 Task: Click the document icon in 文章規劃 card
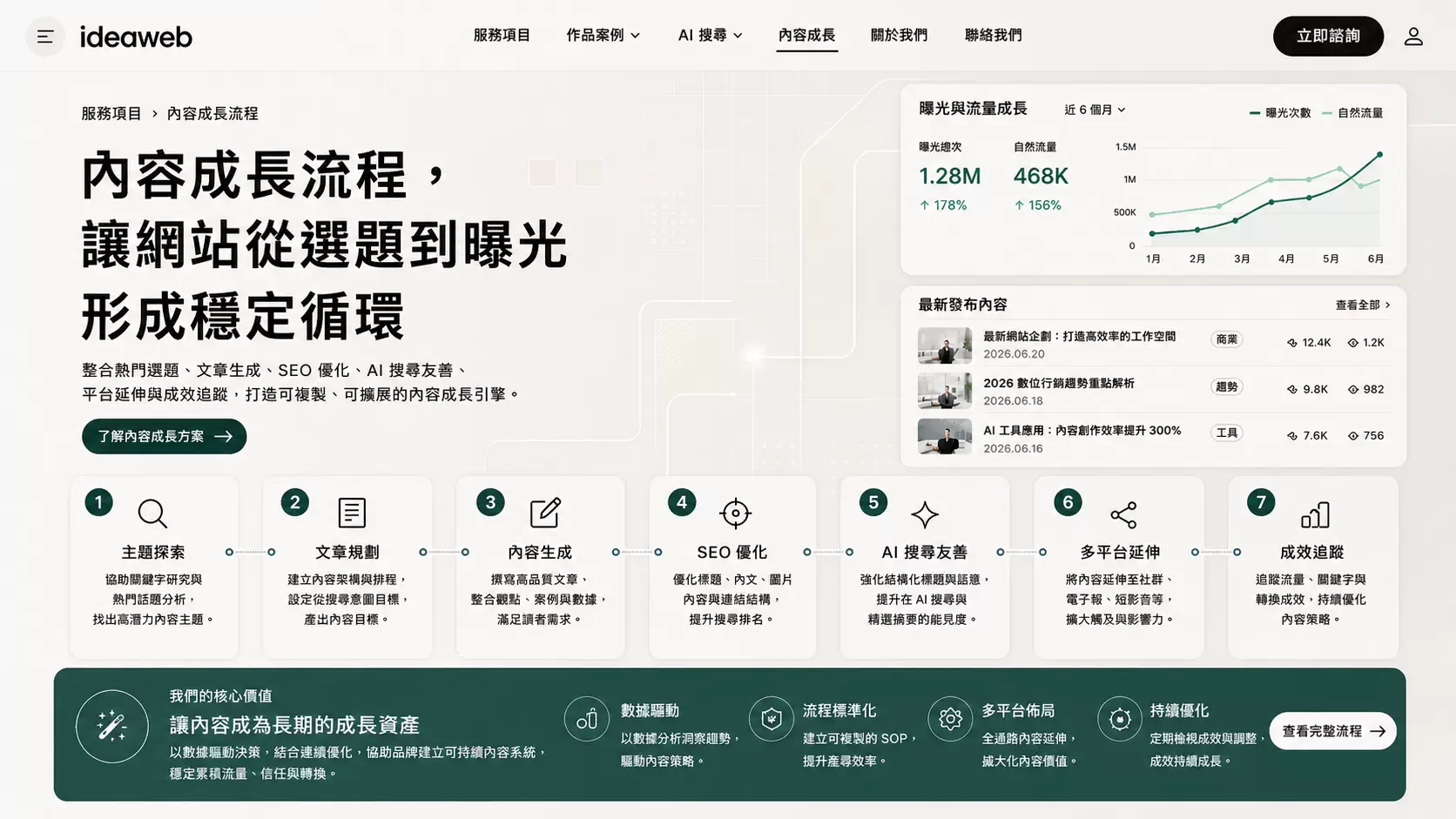point(352,513)
